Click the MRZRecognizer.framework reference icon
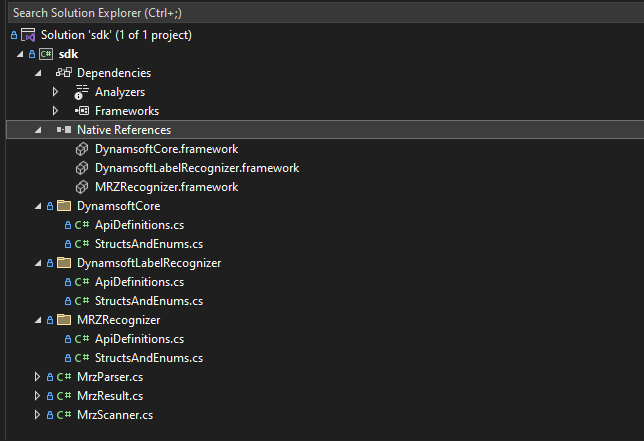 (83, 187)
